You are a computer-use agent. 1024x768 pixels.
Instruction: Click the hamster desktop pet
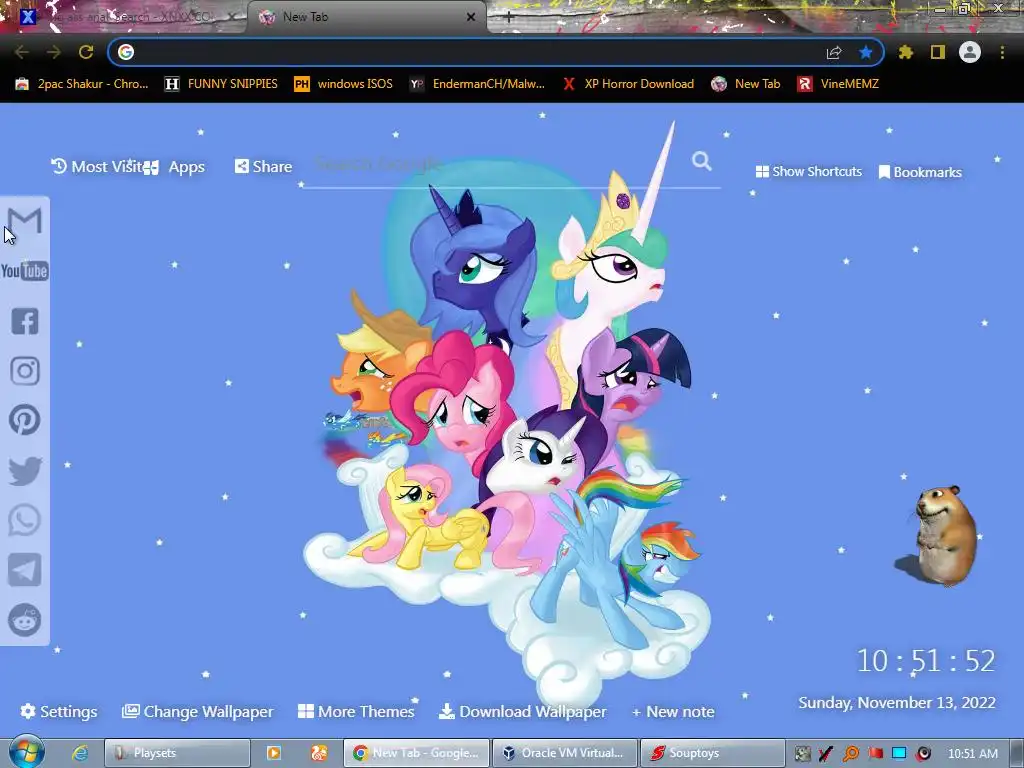944,534
